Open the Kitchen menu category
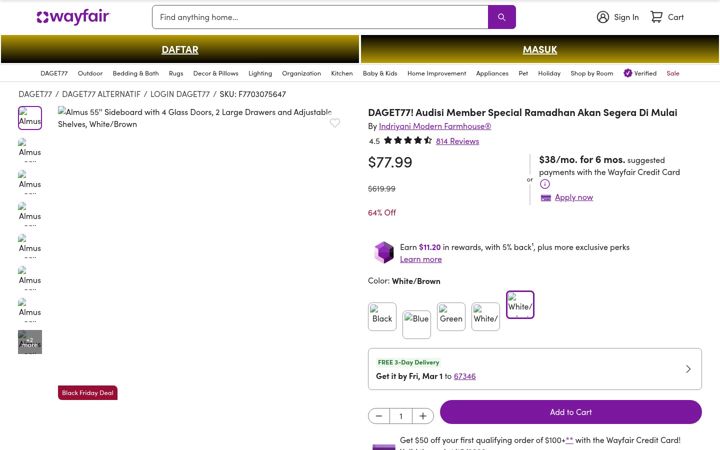Image resolution: width=720 pixels, height=450 pixels. pyautogui.click(x=342, y=73)
